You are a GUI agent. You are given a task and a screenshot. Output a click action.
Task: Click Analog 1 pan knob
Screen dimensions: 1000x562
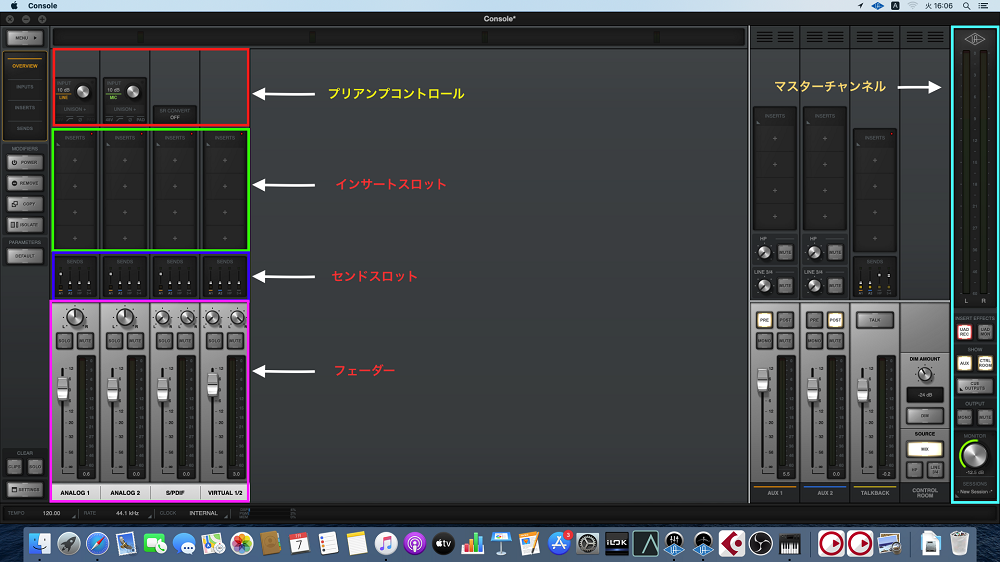75,317
